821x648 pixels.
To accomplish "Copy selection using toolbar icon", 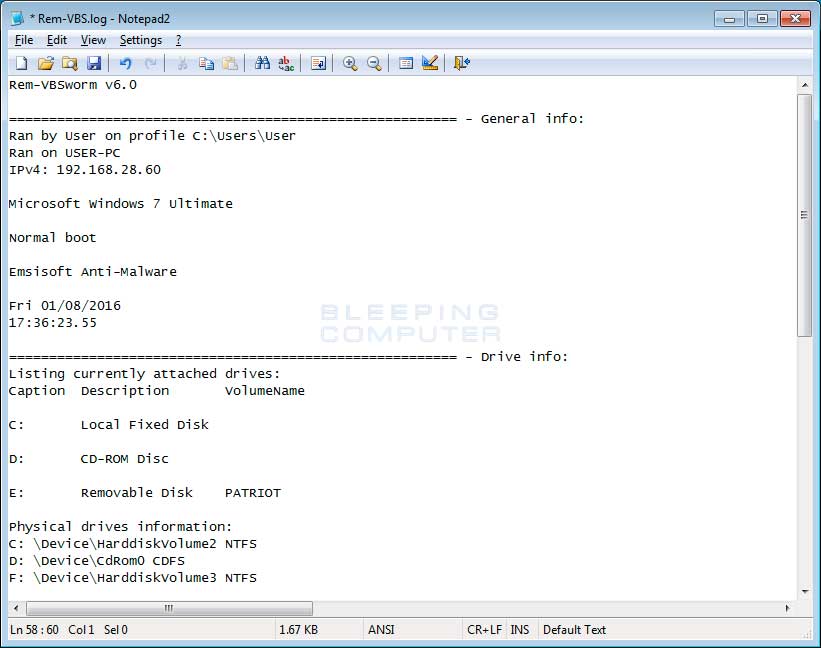I will (x=206, y=63).
